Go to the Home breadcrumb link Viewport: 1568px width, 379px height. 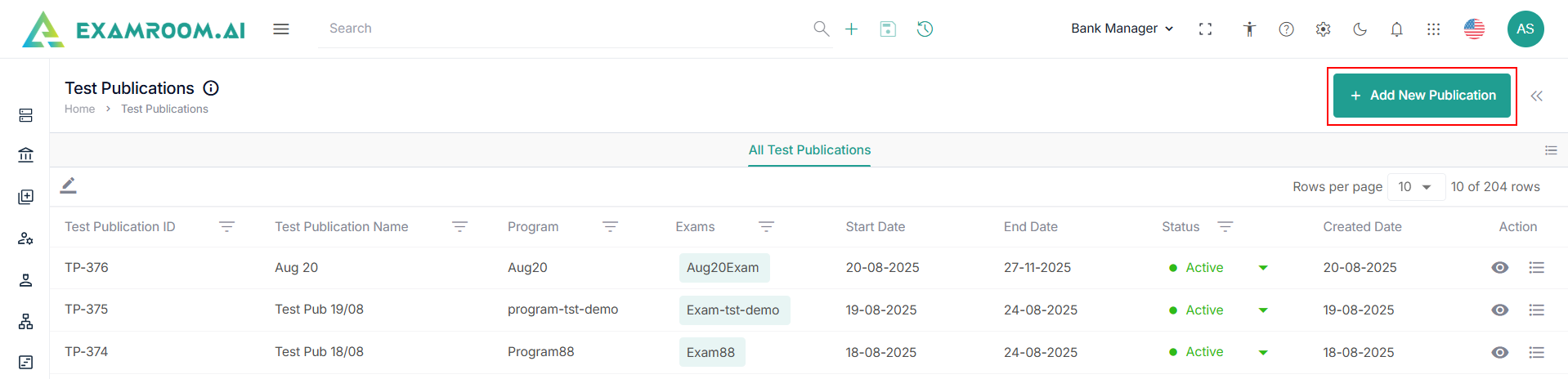coord(79,109)
